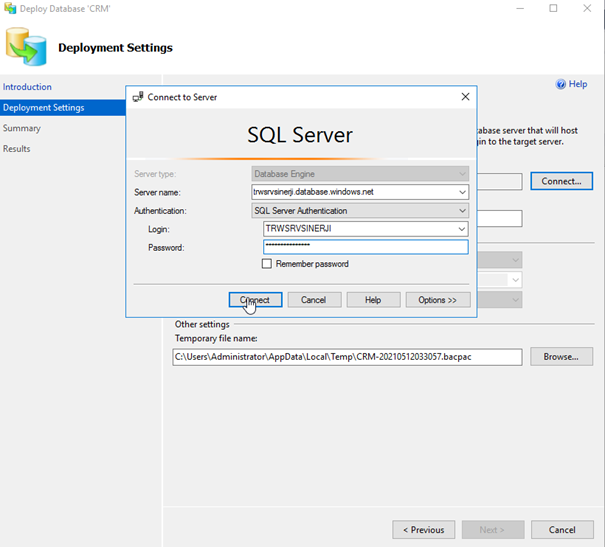
Task: Click Connect button in the dialog
Action: coord(255,300)
